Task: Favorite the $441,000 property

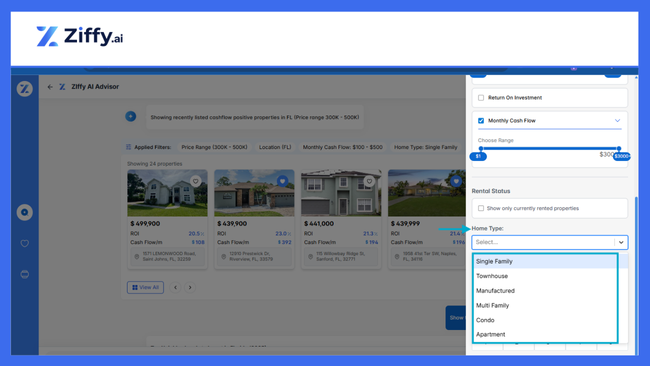Action: [x=369, y=181]
